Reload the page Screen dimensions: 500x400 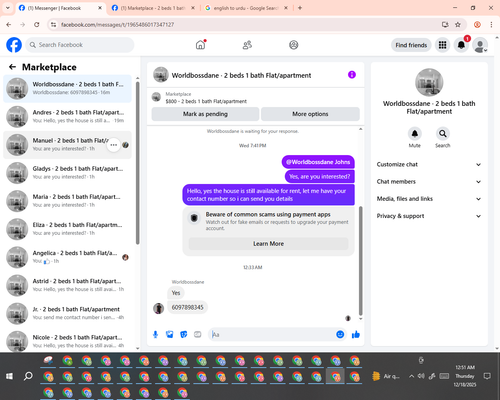point(37,24)
